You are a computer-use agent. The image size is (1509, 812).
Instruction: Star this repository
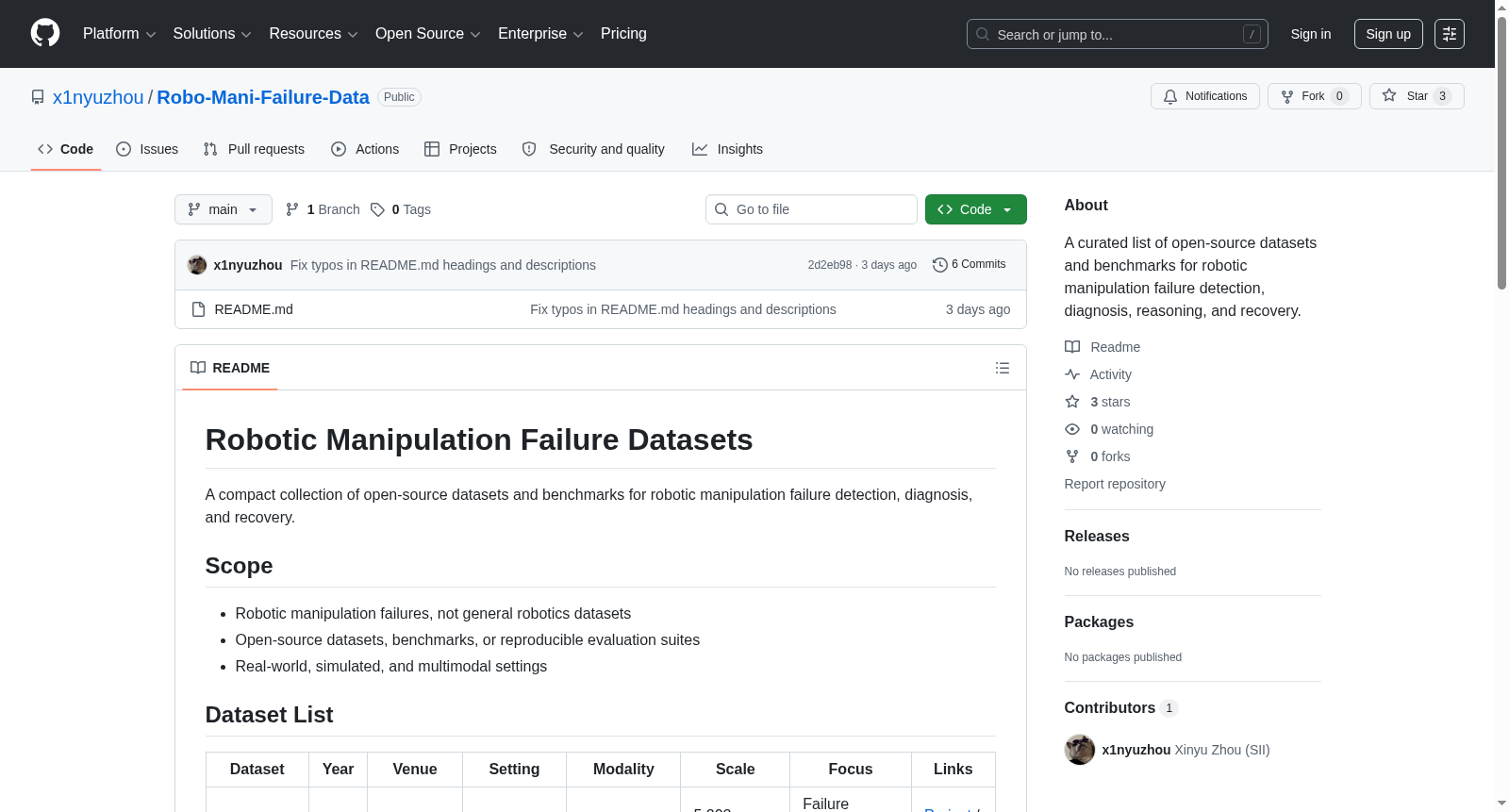pyautogui.click(x=1417, y=96)
